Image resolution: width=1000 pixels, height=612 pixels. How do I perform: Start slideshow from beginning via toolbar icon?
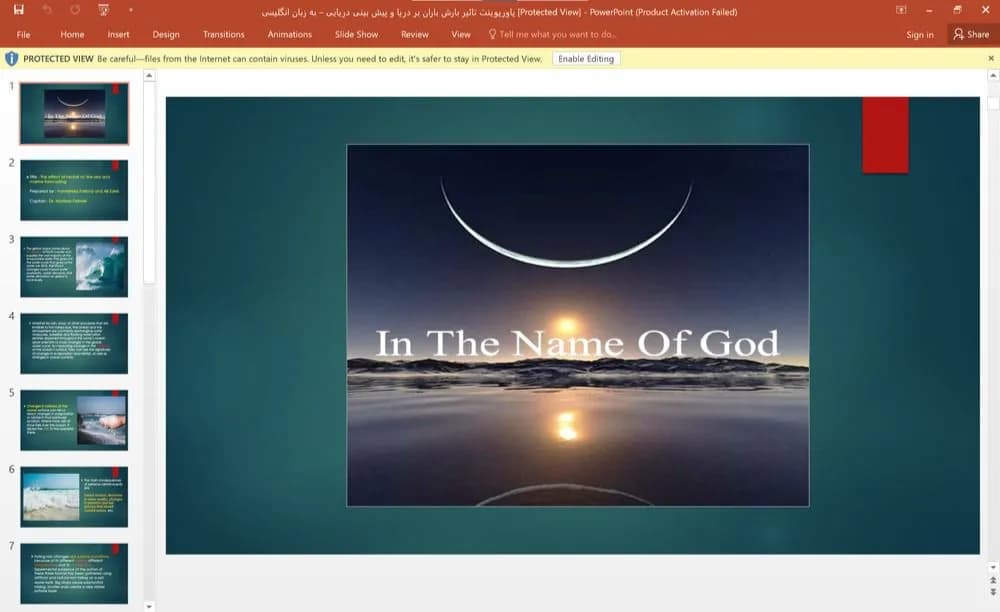point(103,10)
